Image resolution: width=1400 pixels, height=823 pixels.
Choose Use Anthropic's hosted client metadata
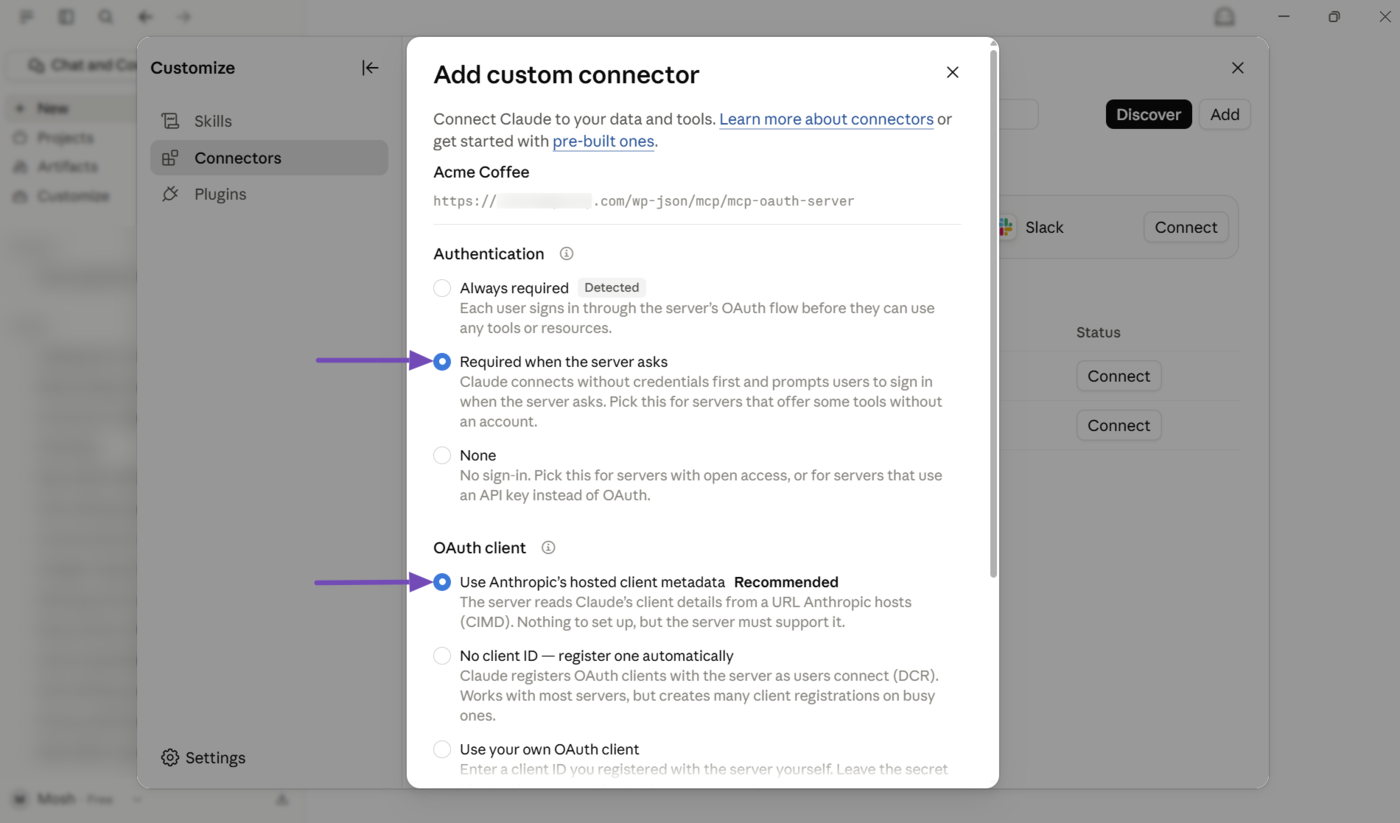click(442, 582)
